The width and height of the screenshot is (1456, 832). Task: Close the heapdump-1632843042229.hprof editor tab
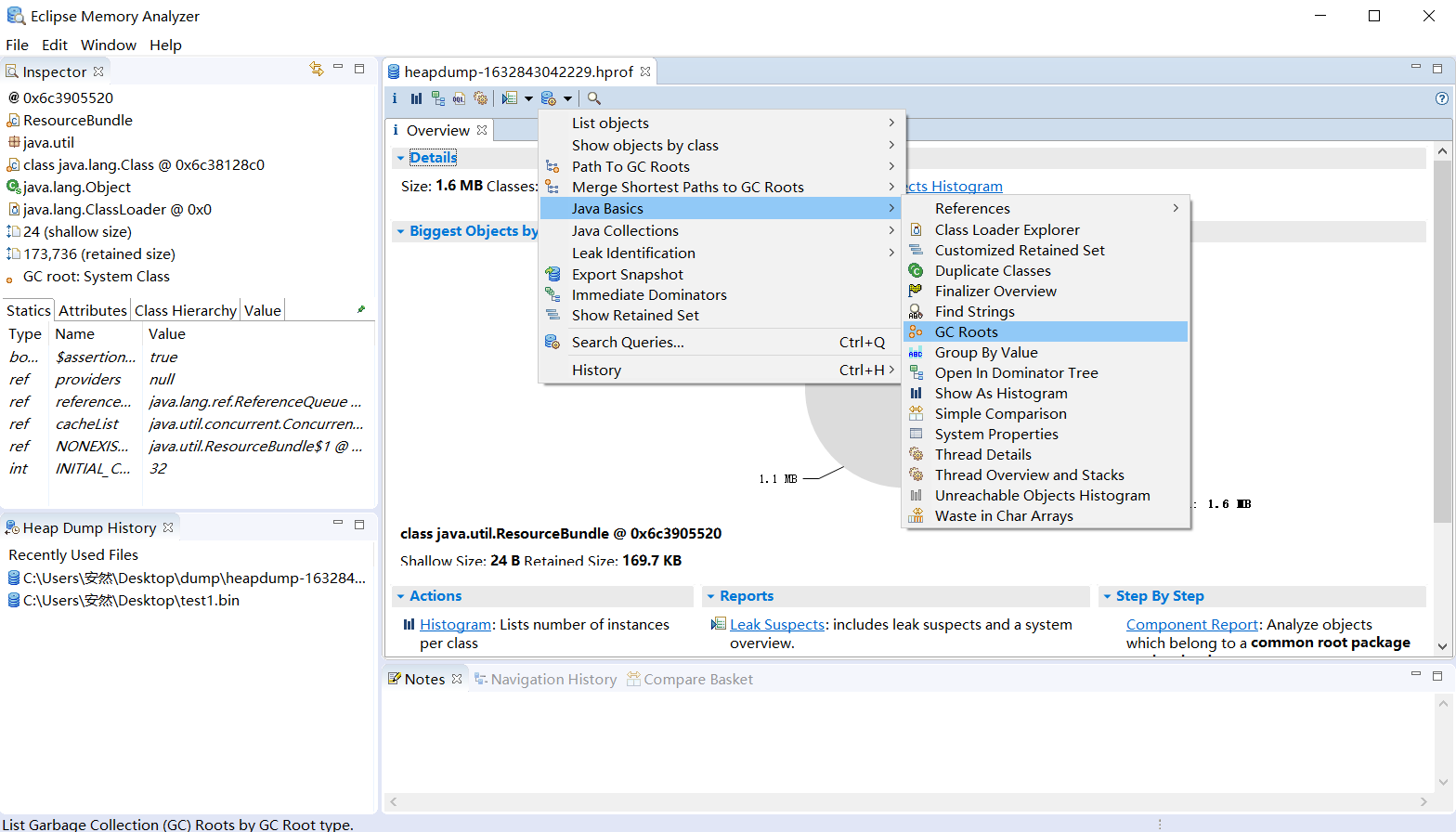pos(645,71)
